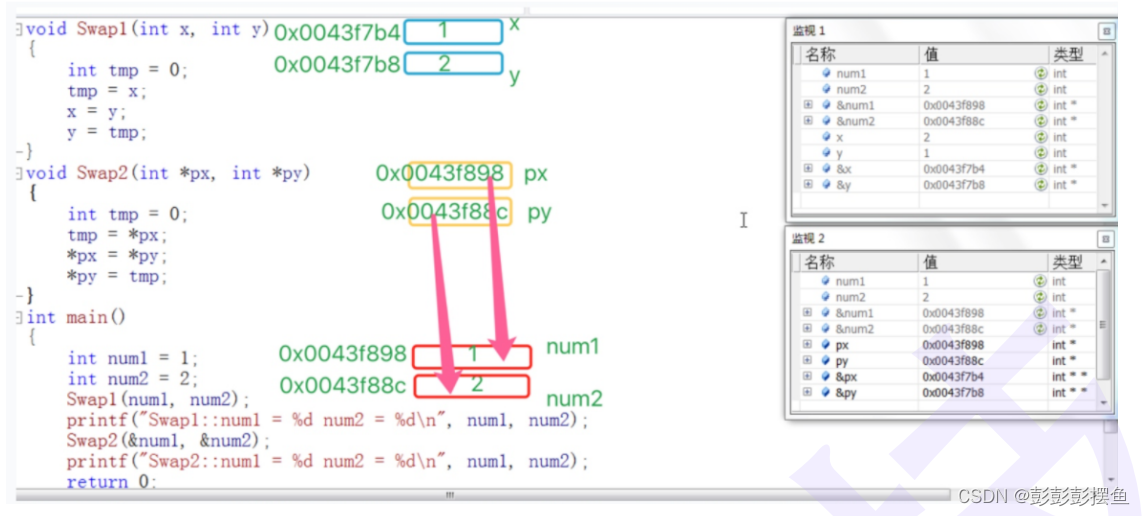
Task: Collapse the Swap2 function outline
Action: (20, 174)
